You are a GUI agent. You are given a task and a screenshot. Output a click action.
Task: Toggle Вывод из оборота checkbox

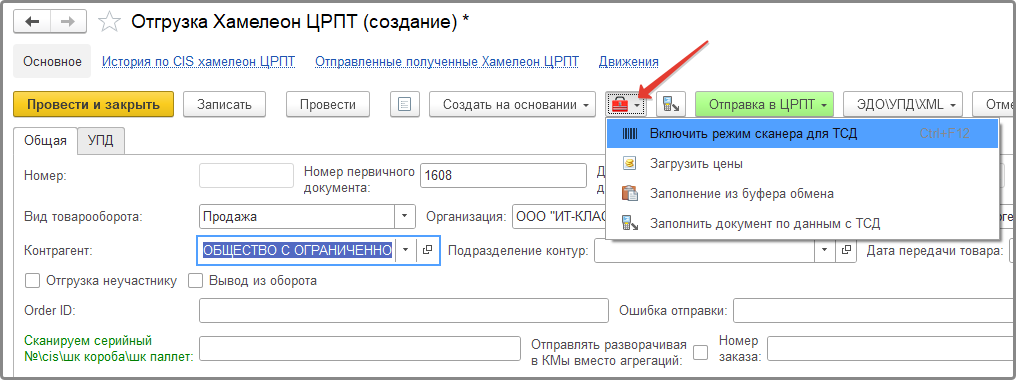(196, 281)
